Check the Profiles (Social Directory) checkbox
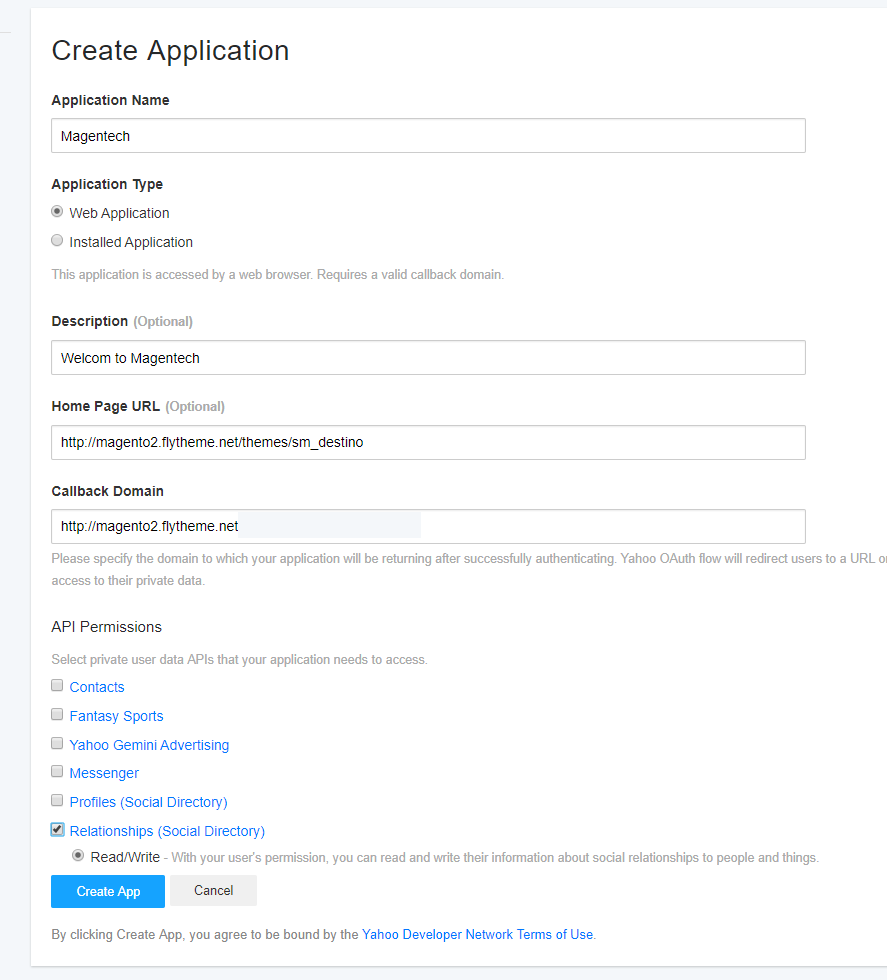 click(x=57, y=801)
